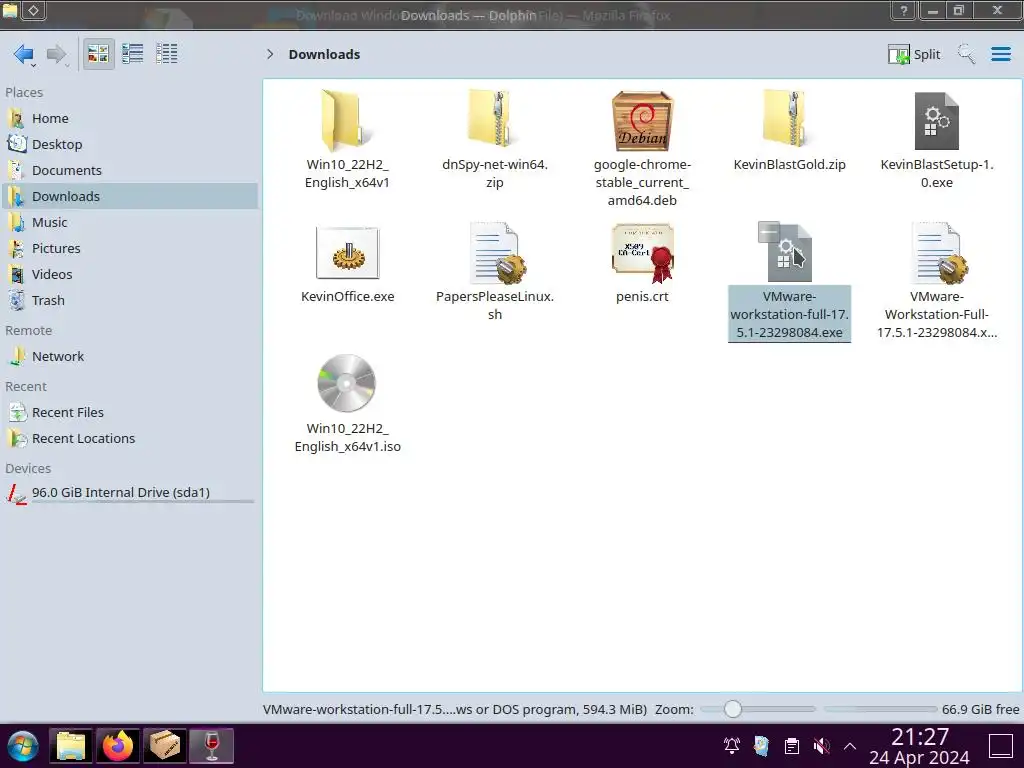Viewport: 1024px width, 768px height.
Task: Select 96.0 GiB Internal Drive device
Action: coord(129,493)
